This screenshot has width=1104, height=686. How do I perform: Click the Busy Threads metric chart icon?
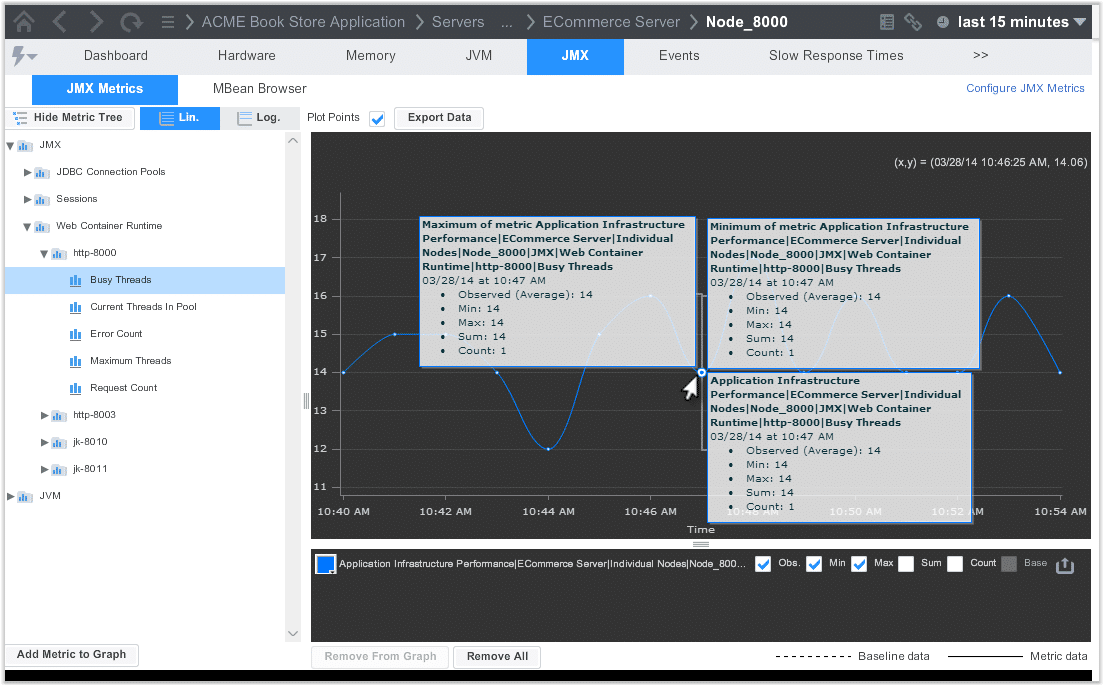75,280
